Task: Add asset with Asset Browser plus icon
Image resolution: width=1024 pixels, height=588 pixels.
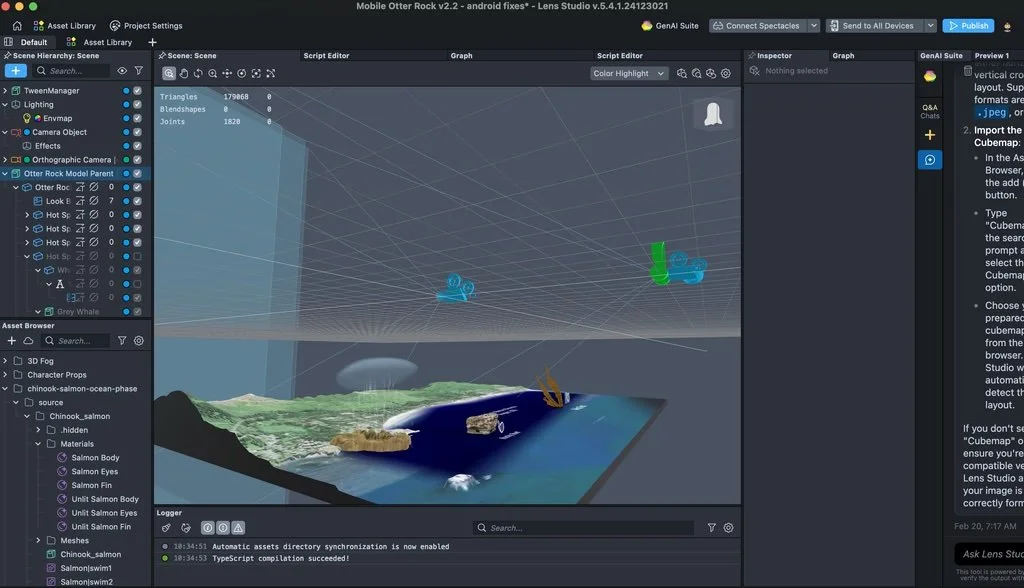Action: (12, 340)
